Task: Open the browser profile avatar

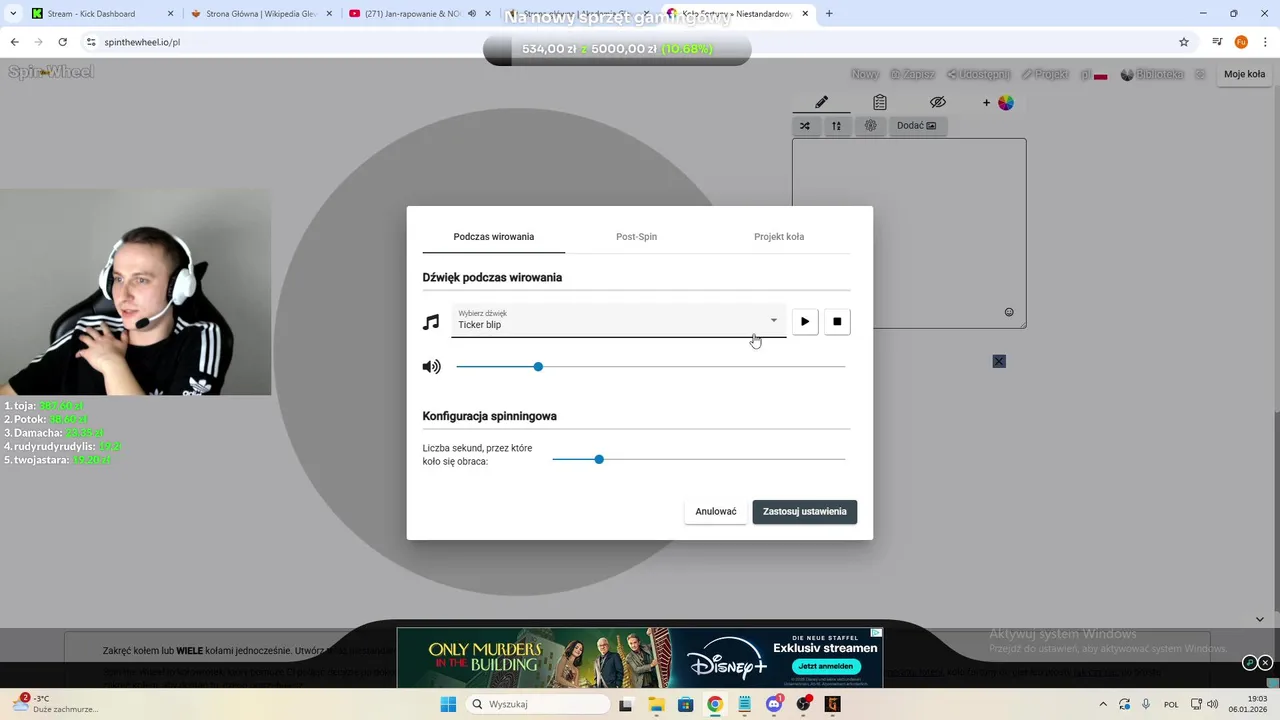Action: [x=1241, y=42]
